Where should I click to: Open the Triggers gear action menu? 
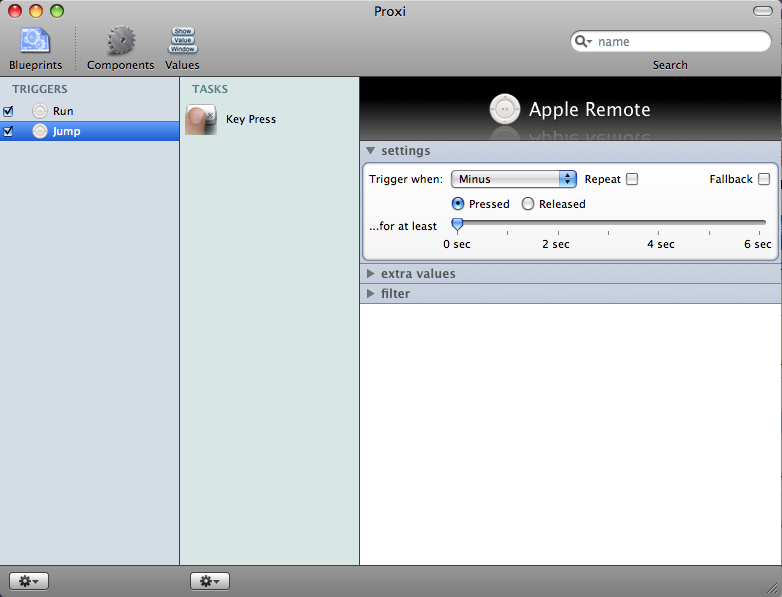(x=28, y=581)
